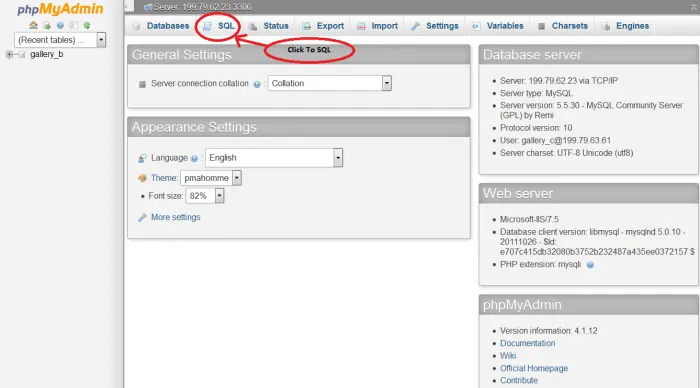The width and height of the screenshot is (700, 388).
Task: Click the phpMyAdmin logo
Action: 60,9
